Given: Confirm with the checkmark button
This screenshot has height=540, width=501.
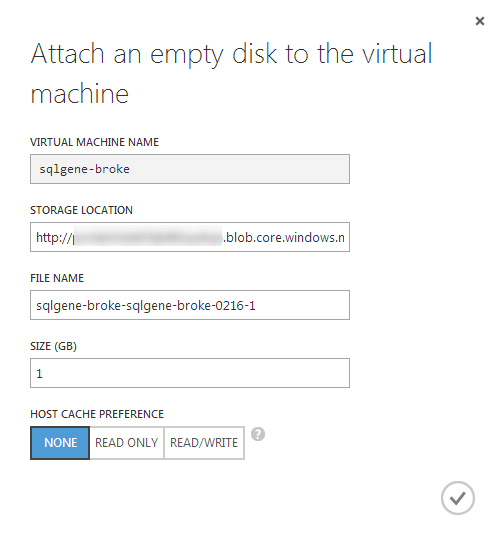Looking at the screenshot, I should point(458,498).
